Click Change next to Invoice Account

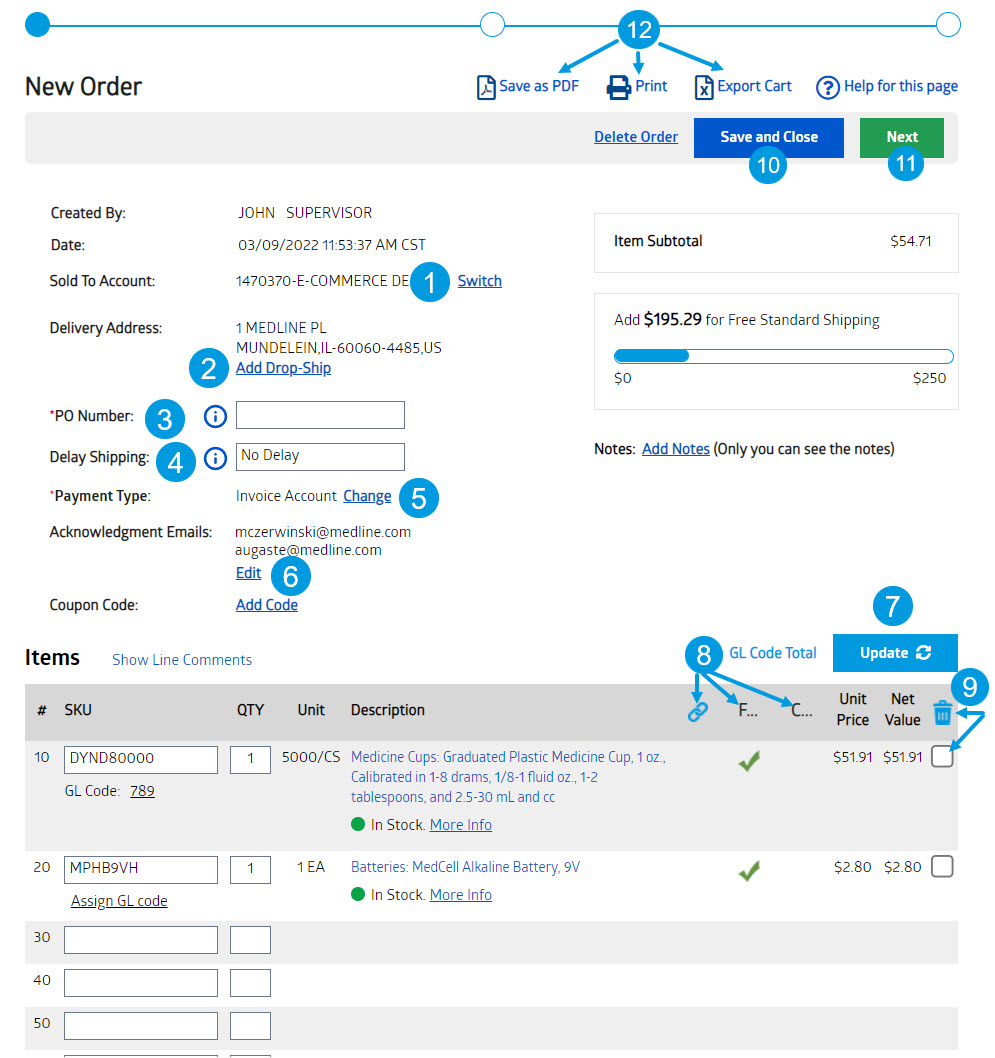point(367,496)
